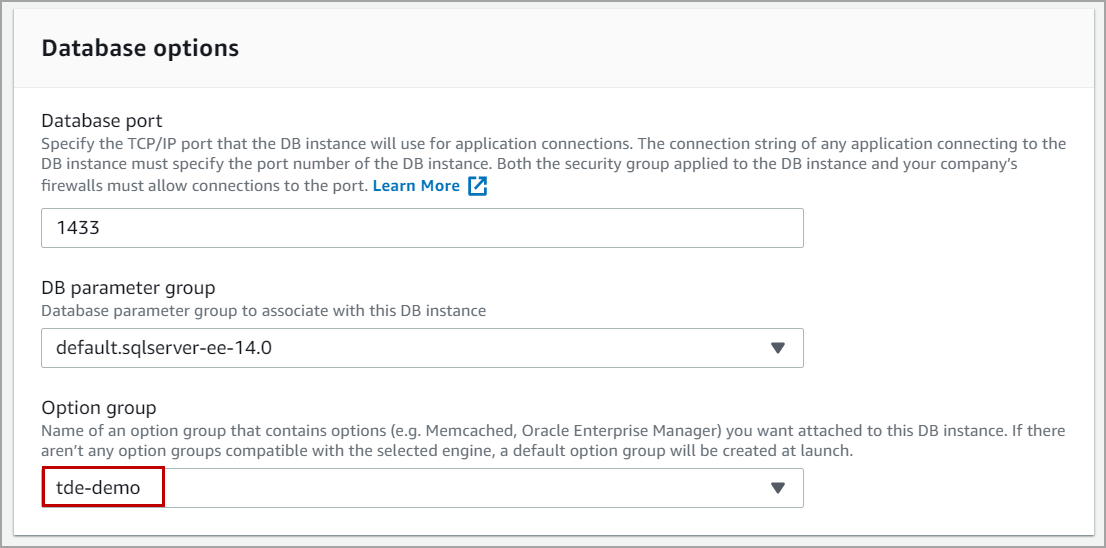Click the parameter group helper text
The height and width of the screenshot is (548, 1106).
click(263, 311)
